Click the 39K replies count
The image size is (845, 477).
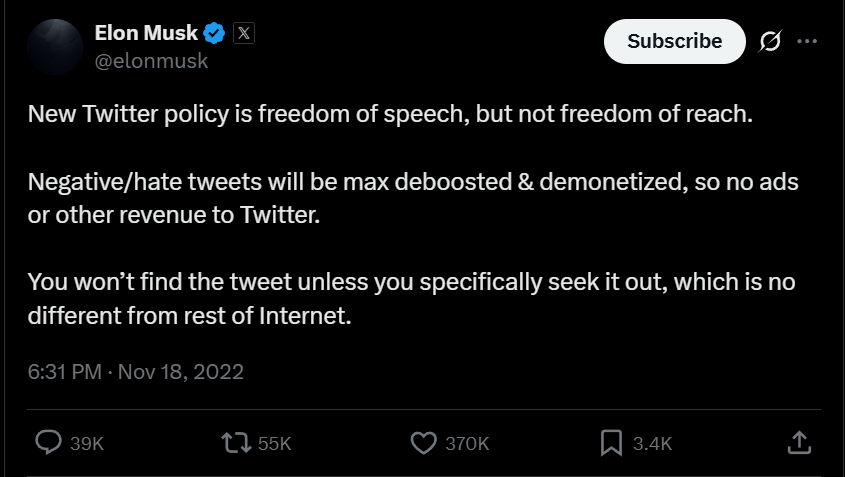tap(87, 444)
